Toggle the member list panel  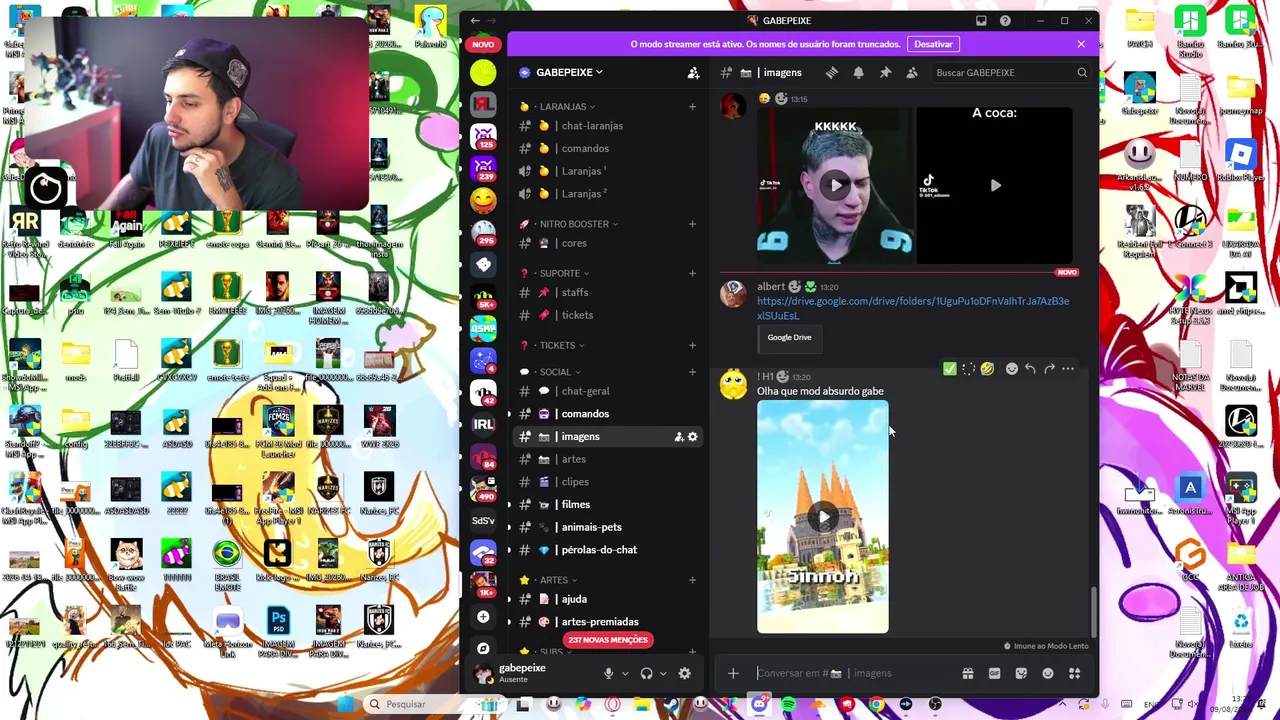(912, 72)
